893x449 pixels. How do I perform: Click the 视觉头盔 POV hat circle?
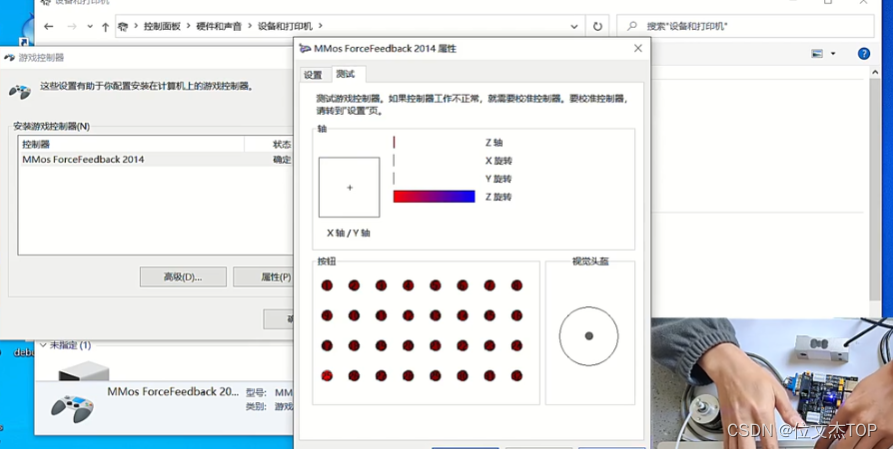tap(589, 336)
